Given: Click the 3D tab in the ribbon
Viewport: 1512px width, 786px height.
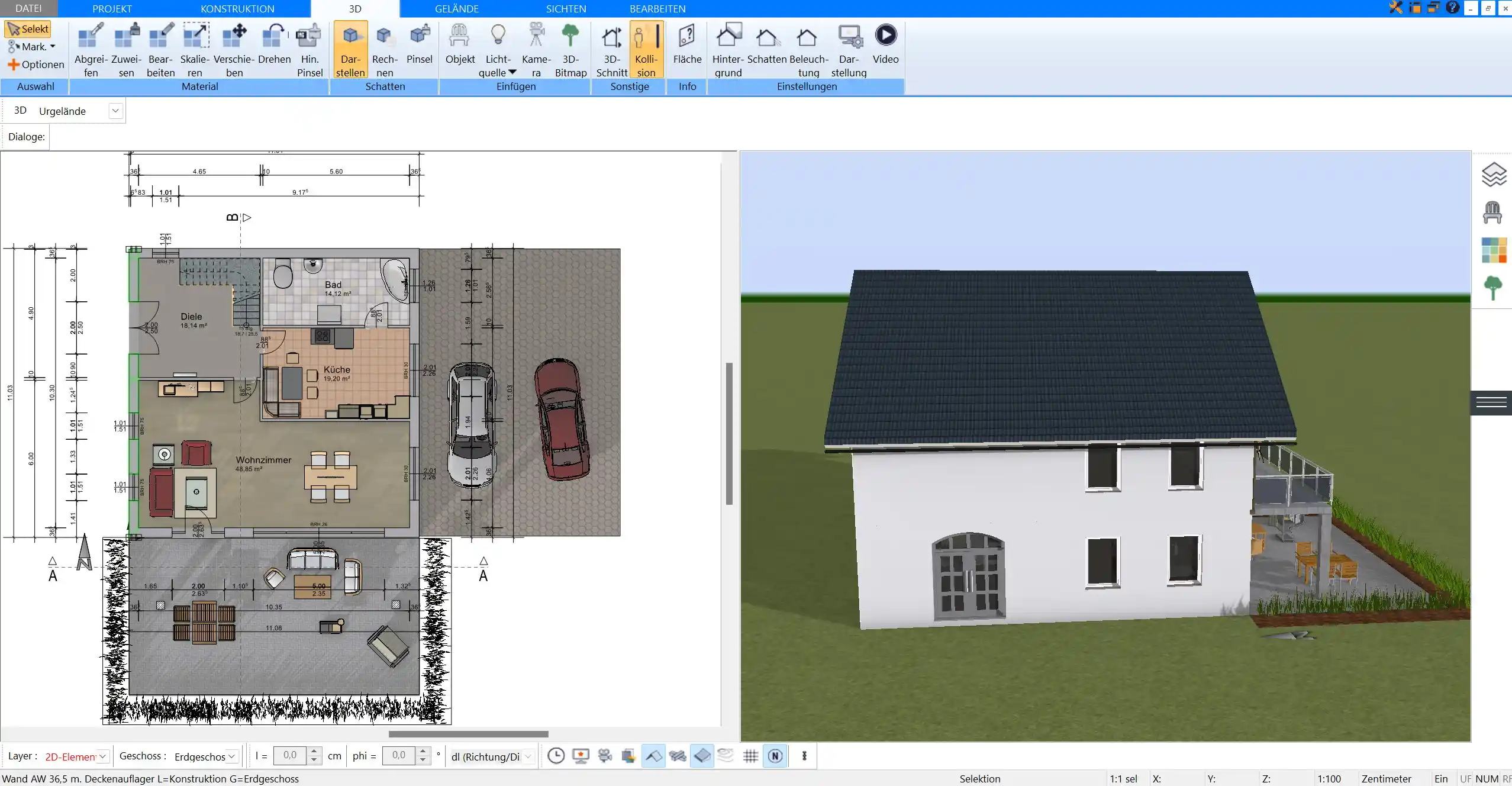Looking at the screenshot, I should (356, 9).
